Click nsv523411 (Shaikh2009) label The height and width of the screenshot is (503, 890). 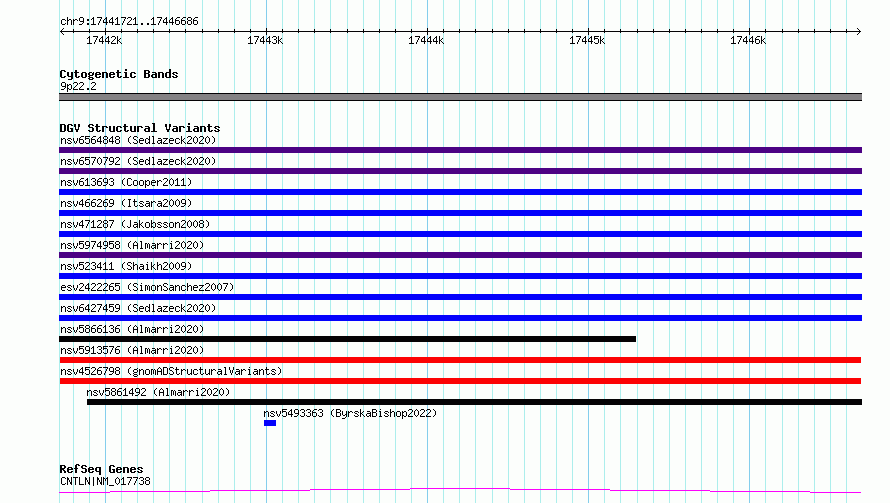tap(126, 266)
